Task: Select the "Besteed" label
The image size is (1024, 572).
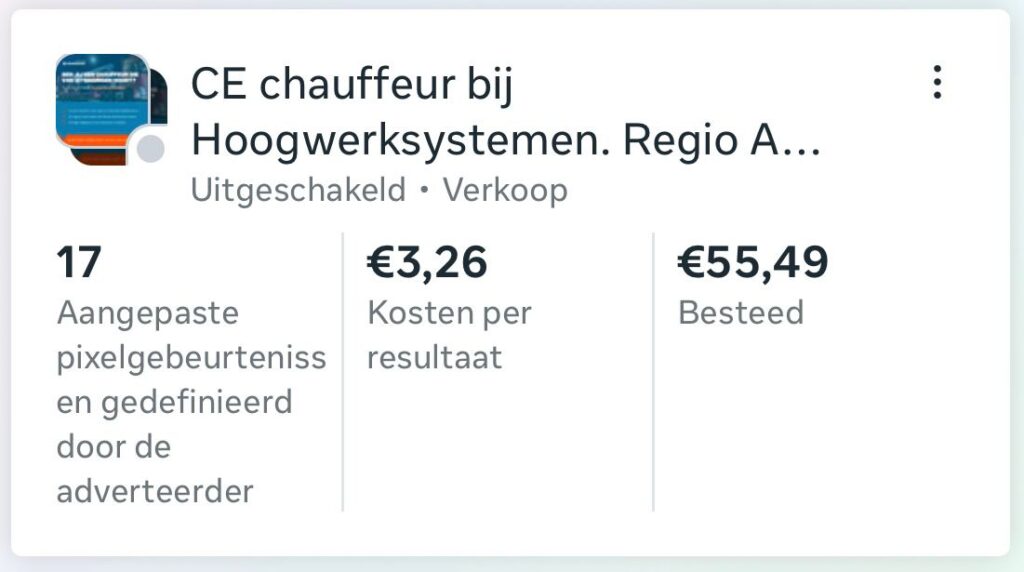Action: click(740, 313)
